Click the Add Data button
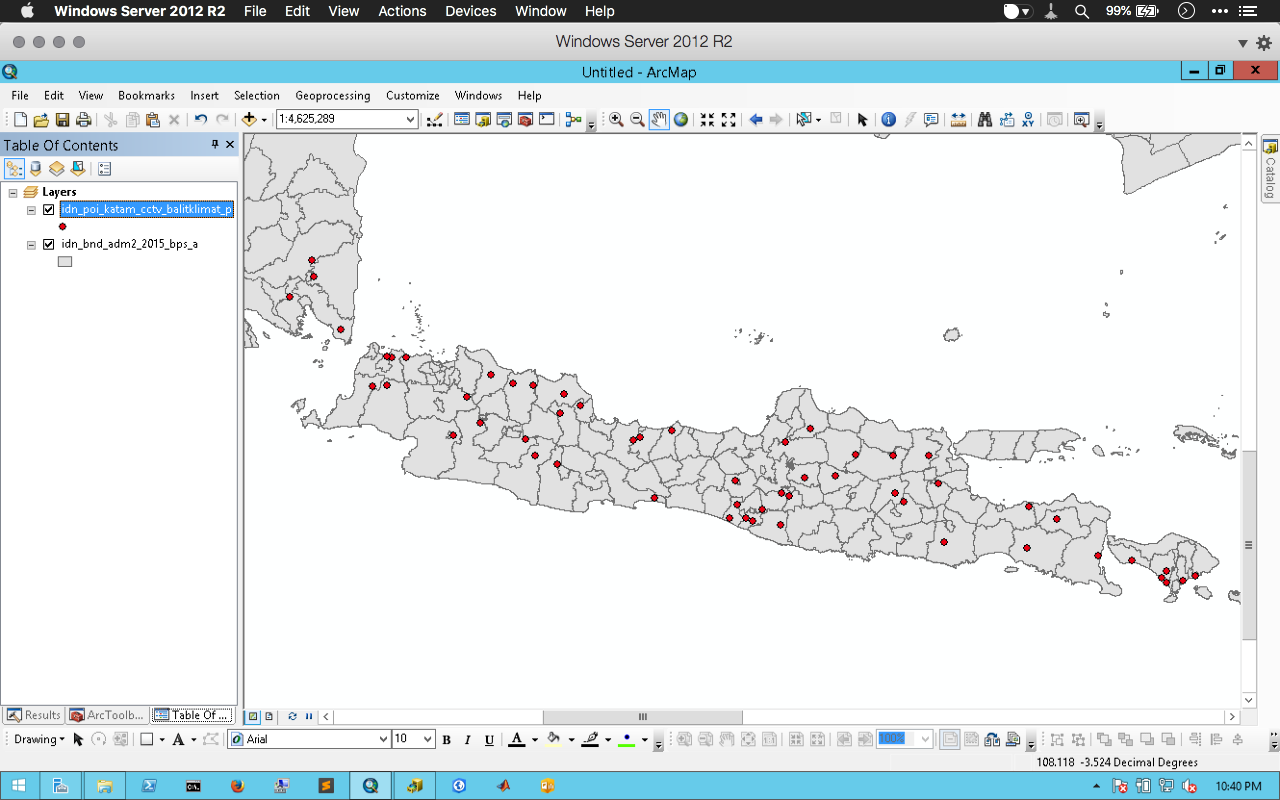The image size is (1280, 800). (249, 120)
